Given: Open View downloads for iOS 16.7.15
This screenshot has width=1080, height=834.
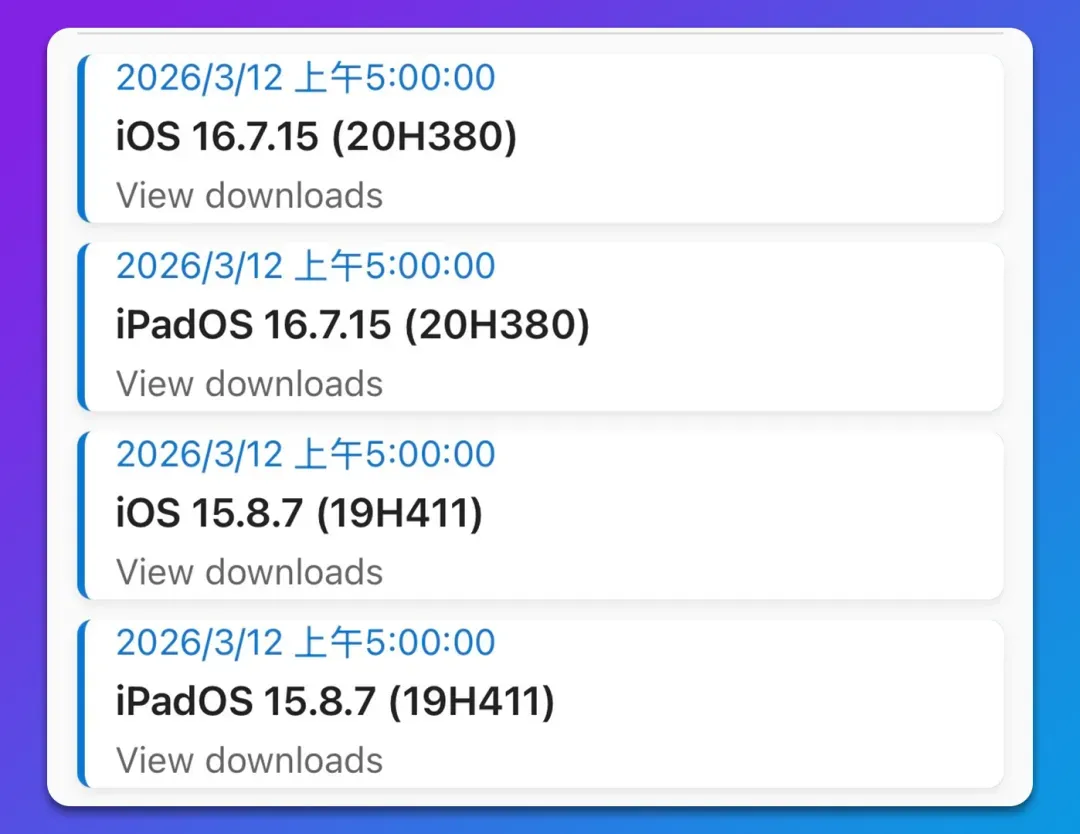Looking at the screenshot, I should [249, 196].
